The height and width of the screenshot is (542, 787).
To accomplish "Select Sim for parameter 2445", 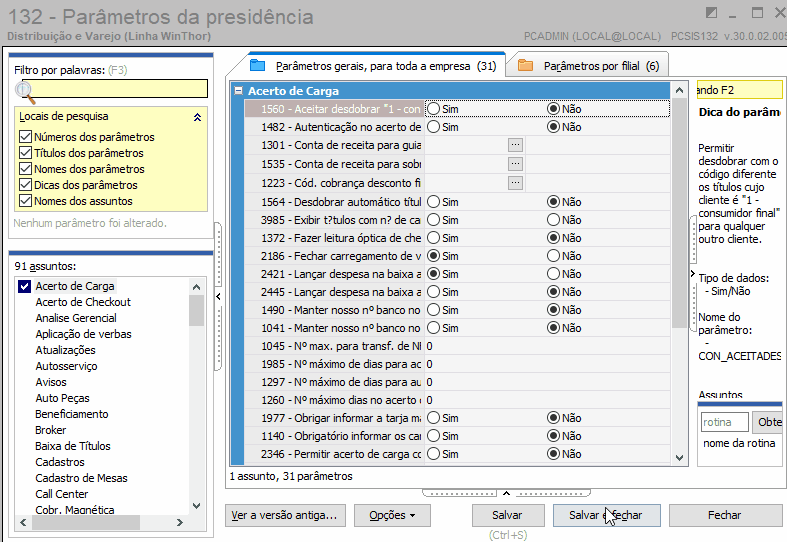I will click(434, 292).
